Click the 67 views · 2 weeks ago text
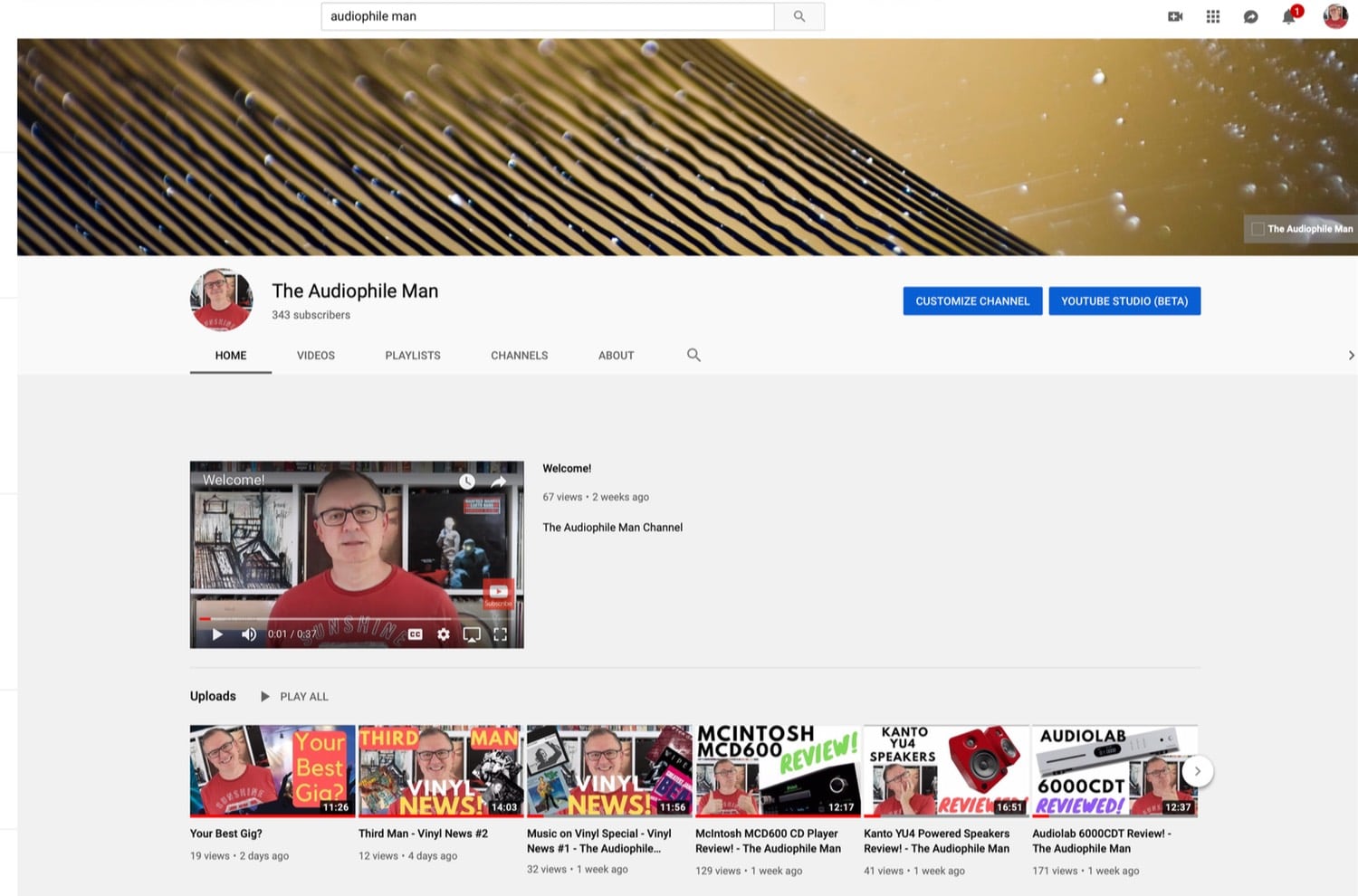Screen dimensions: 1358x896 click(x=596, y=497)
